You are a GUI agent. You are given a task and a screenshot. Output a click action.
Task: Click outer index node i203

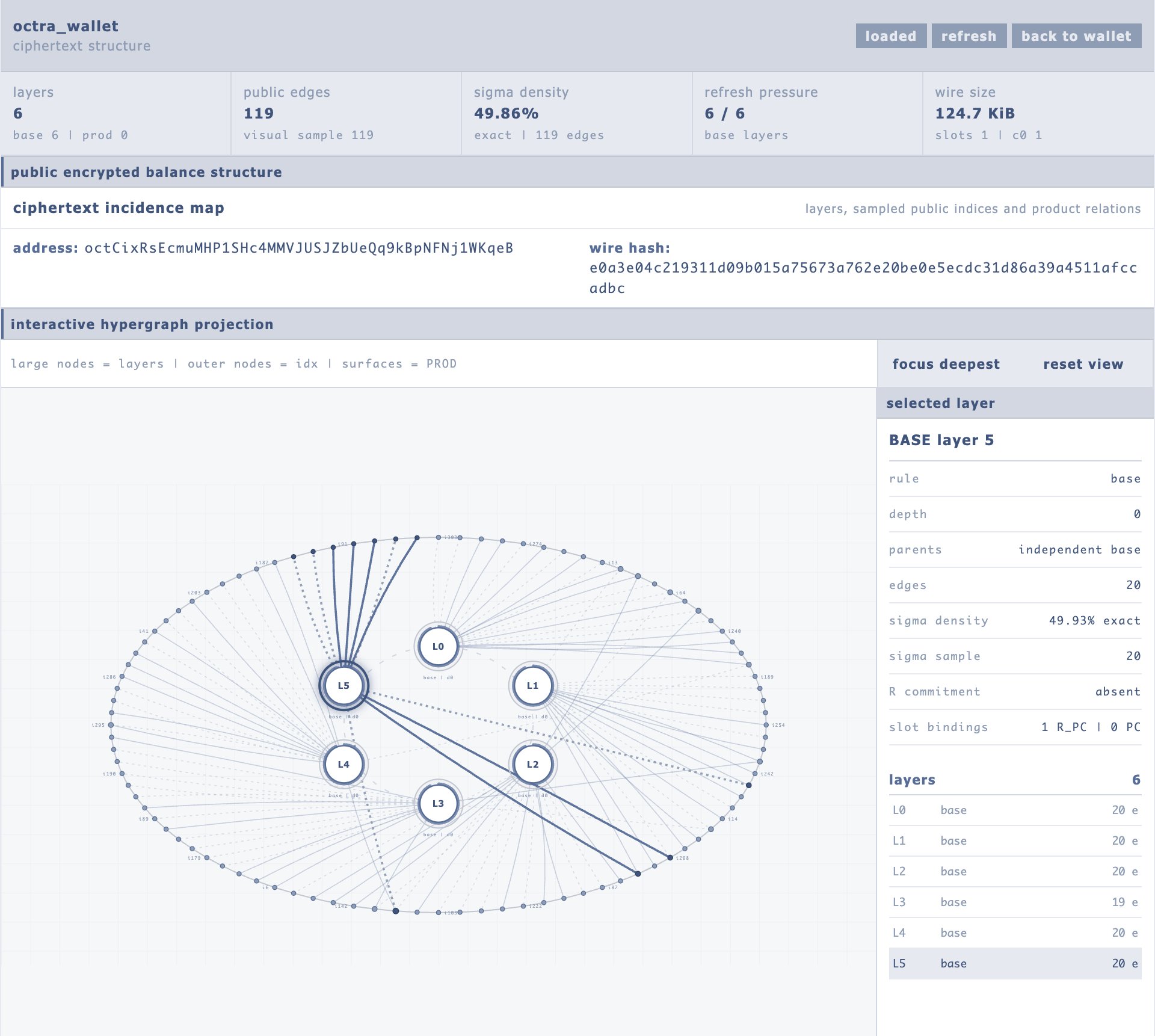point(207,593)
